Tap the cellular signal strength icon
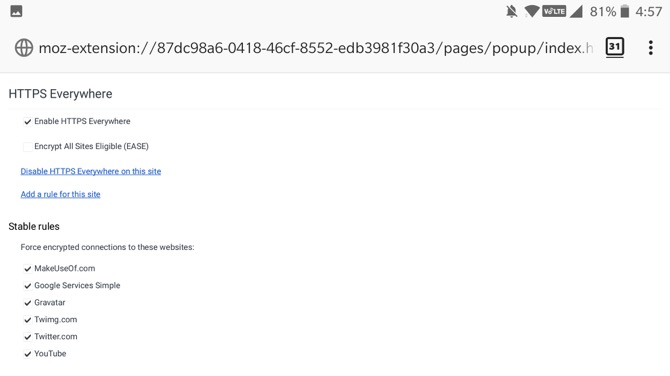Image resolution: width=670 pixels, height=376 pixels. click(576, 12)
